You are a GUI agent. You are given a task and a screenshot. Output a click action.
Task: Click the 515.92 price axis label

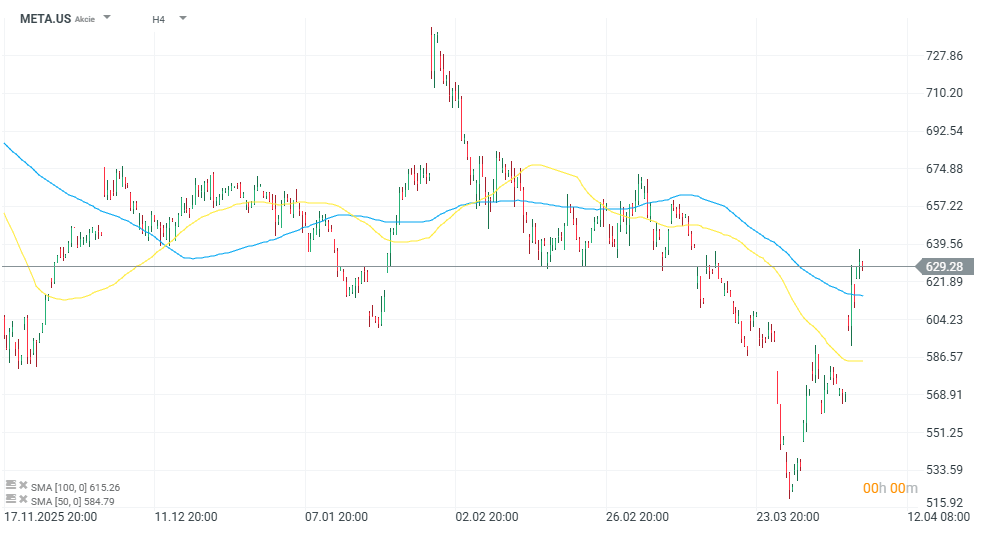click(x=944, y=502)
